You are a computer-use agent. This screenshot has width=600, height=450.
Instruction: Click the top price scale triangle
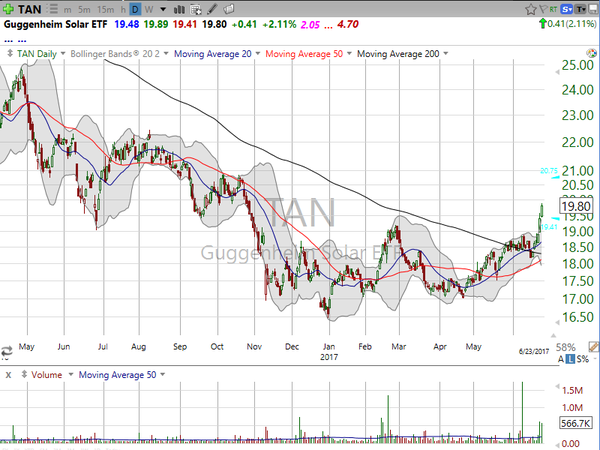tap(557, 72)
